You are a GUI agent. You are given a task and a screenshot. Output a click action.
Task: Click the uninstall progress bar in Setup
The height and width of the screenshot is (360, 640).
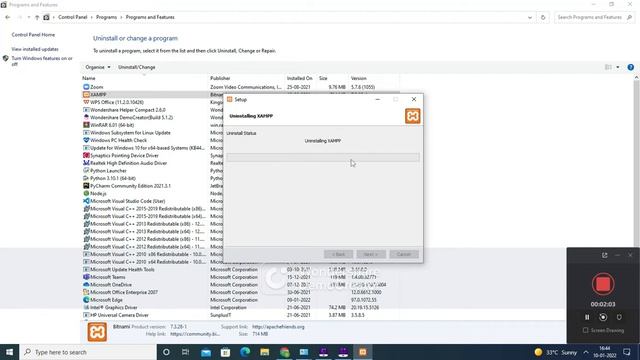click(x=323, y=157)
